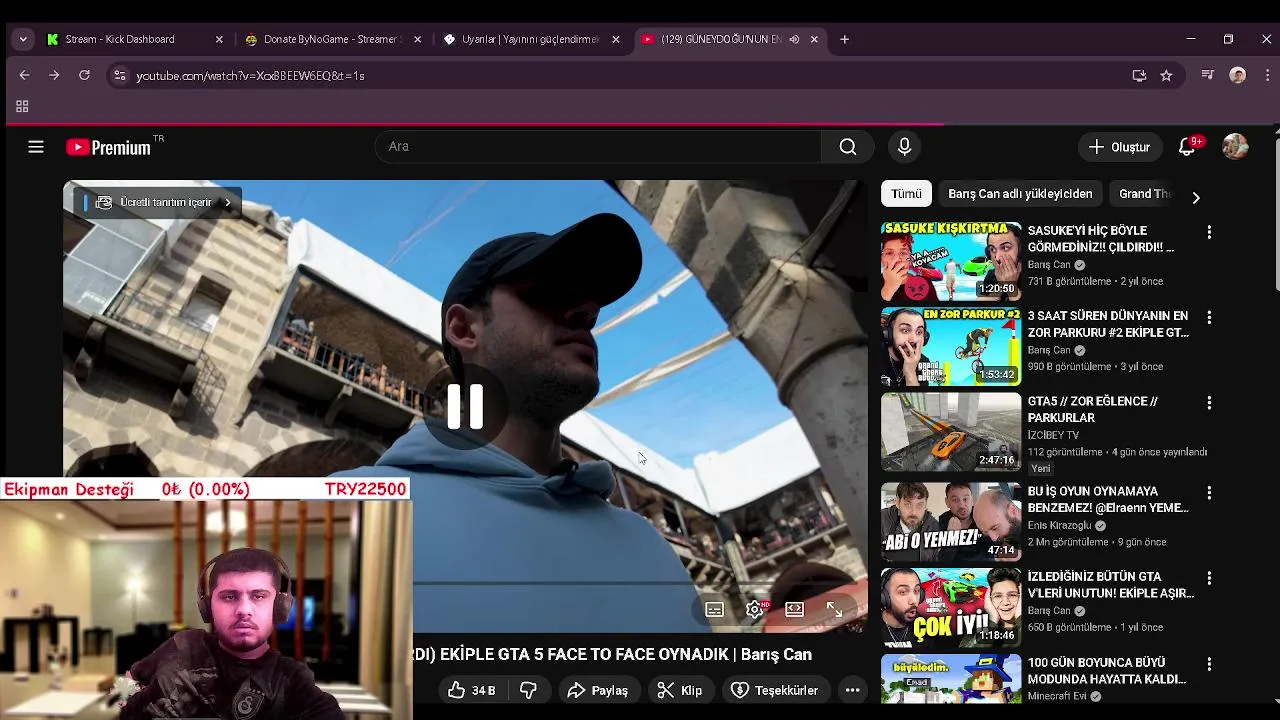The width and height of the screenshot is (1280, 720).
Task: Click the Oluştur create button
Action: pyautogui.click(x=1120, y=147)
